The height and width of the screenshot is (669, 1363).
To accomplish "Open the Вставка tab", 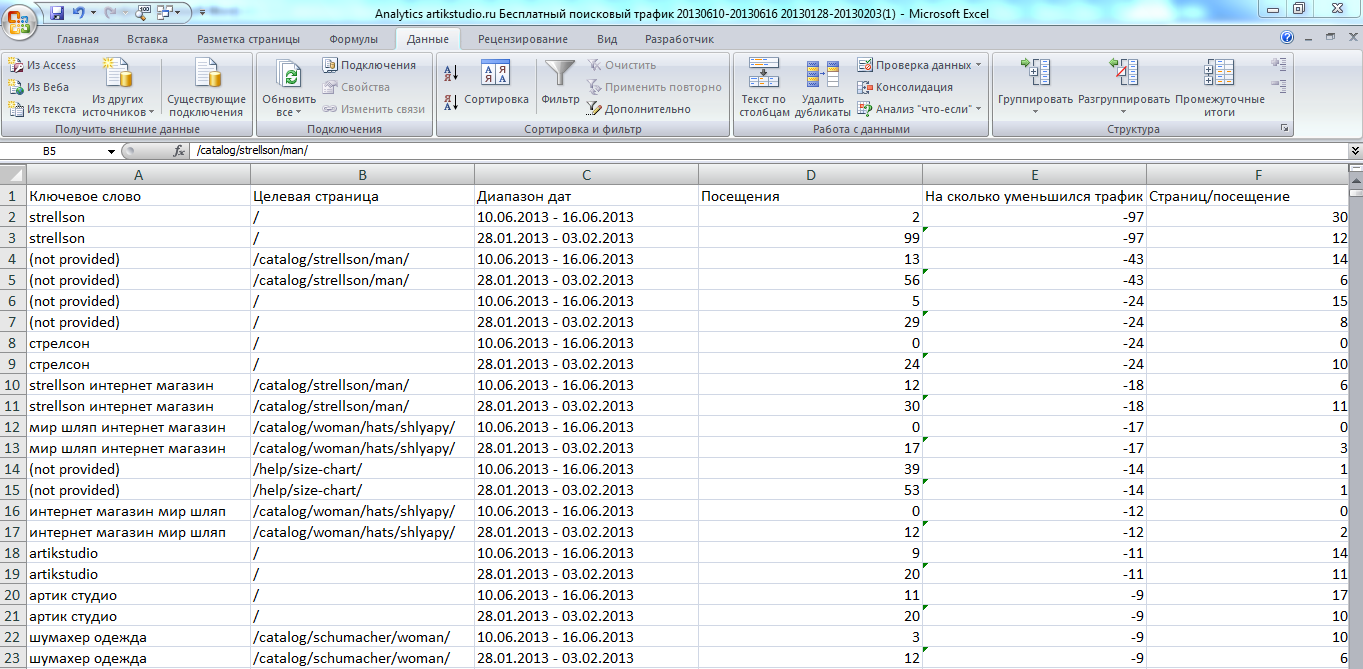I will [147, 39].
